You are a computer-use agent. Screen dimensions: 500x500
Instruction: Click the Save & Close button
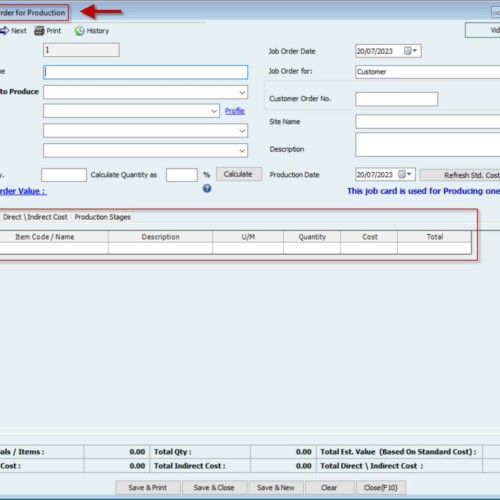coord(214,488)
